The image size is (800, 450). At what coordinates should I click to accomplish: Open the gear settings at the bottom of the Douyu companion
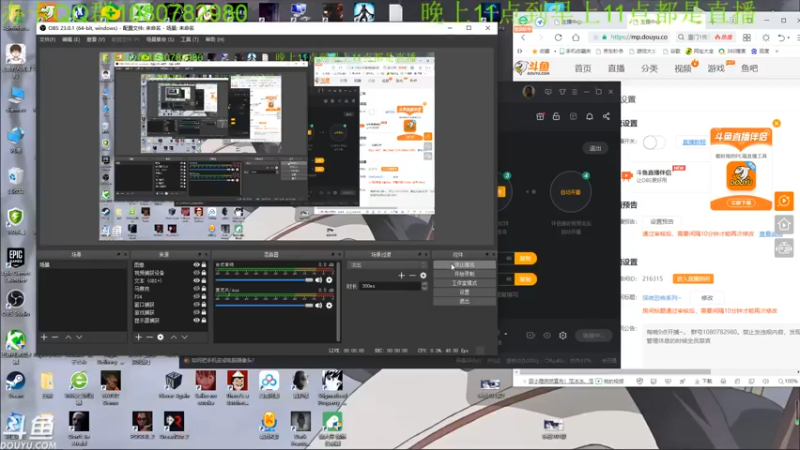pos(563,335)
